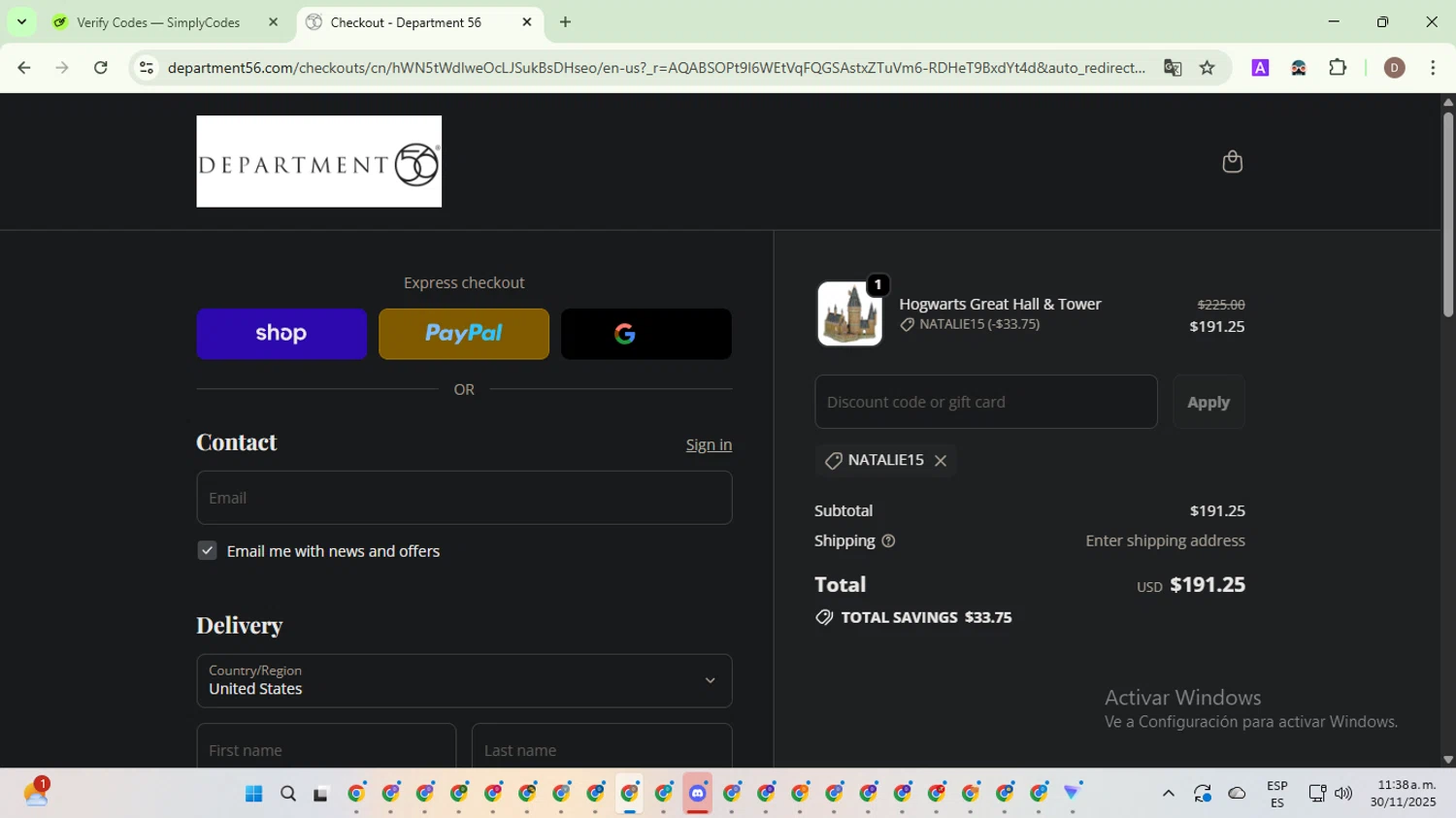
Task: Pay with Shop Pay express button
Action: click(281, 334)
